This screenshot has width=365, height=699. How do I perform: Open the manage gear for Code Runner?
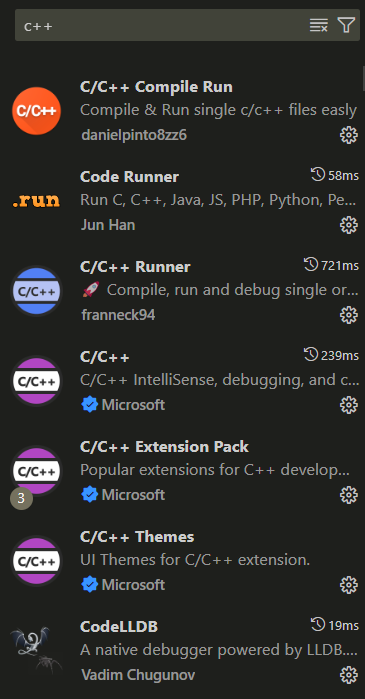click(x=349, y=225)
